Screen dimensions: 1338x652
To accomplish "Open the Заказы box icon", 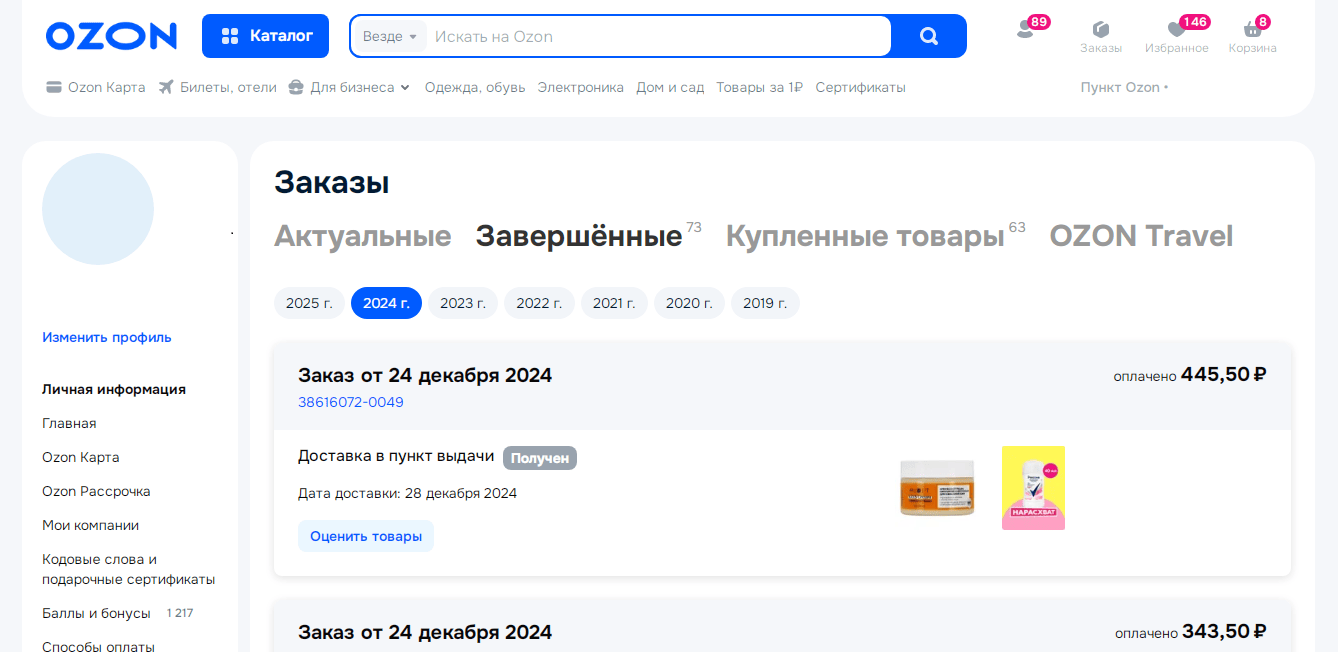I will [1101, 29].
